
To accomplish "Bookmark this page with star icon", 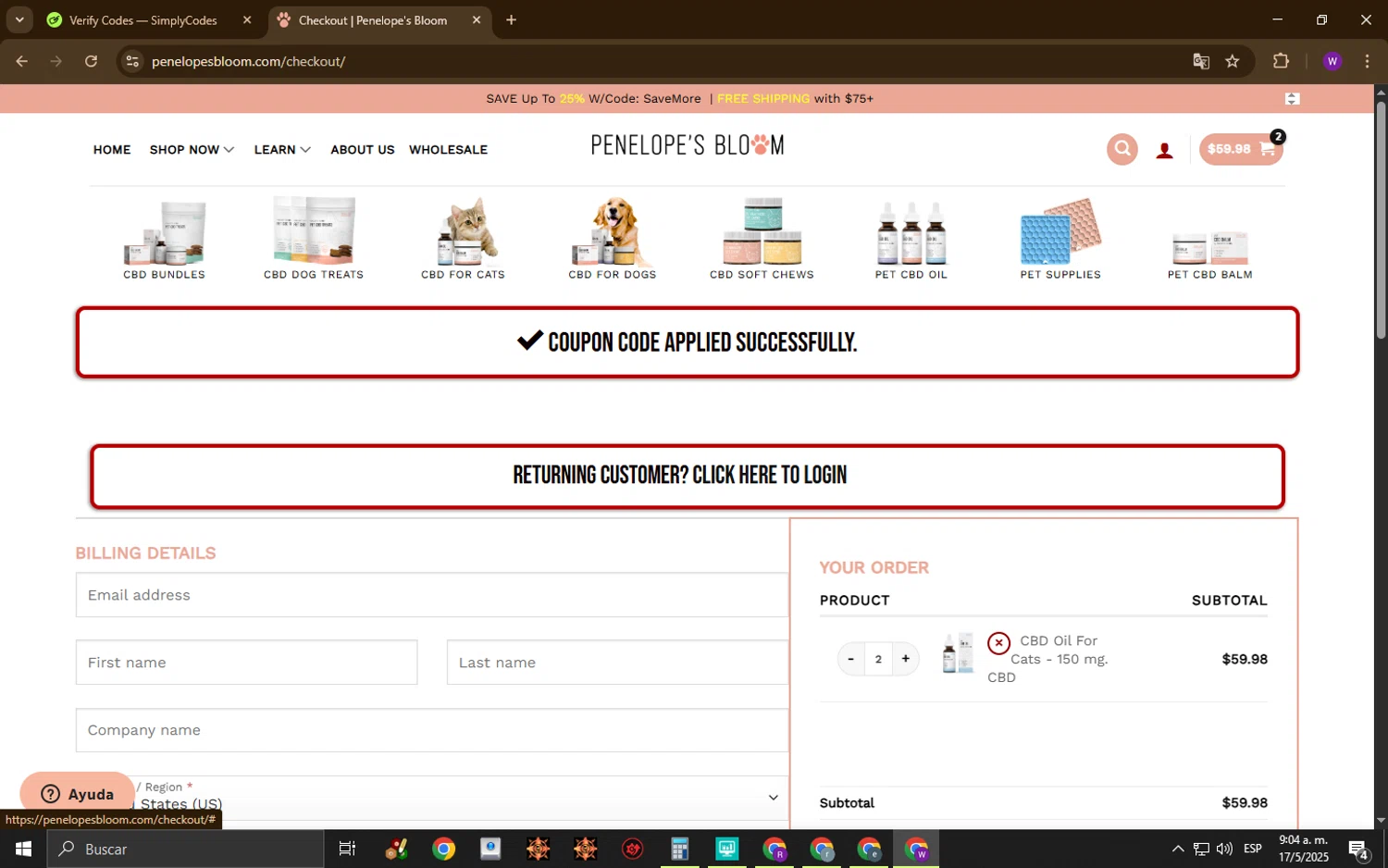I will point(1233,61).
